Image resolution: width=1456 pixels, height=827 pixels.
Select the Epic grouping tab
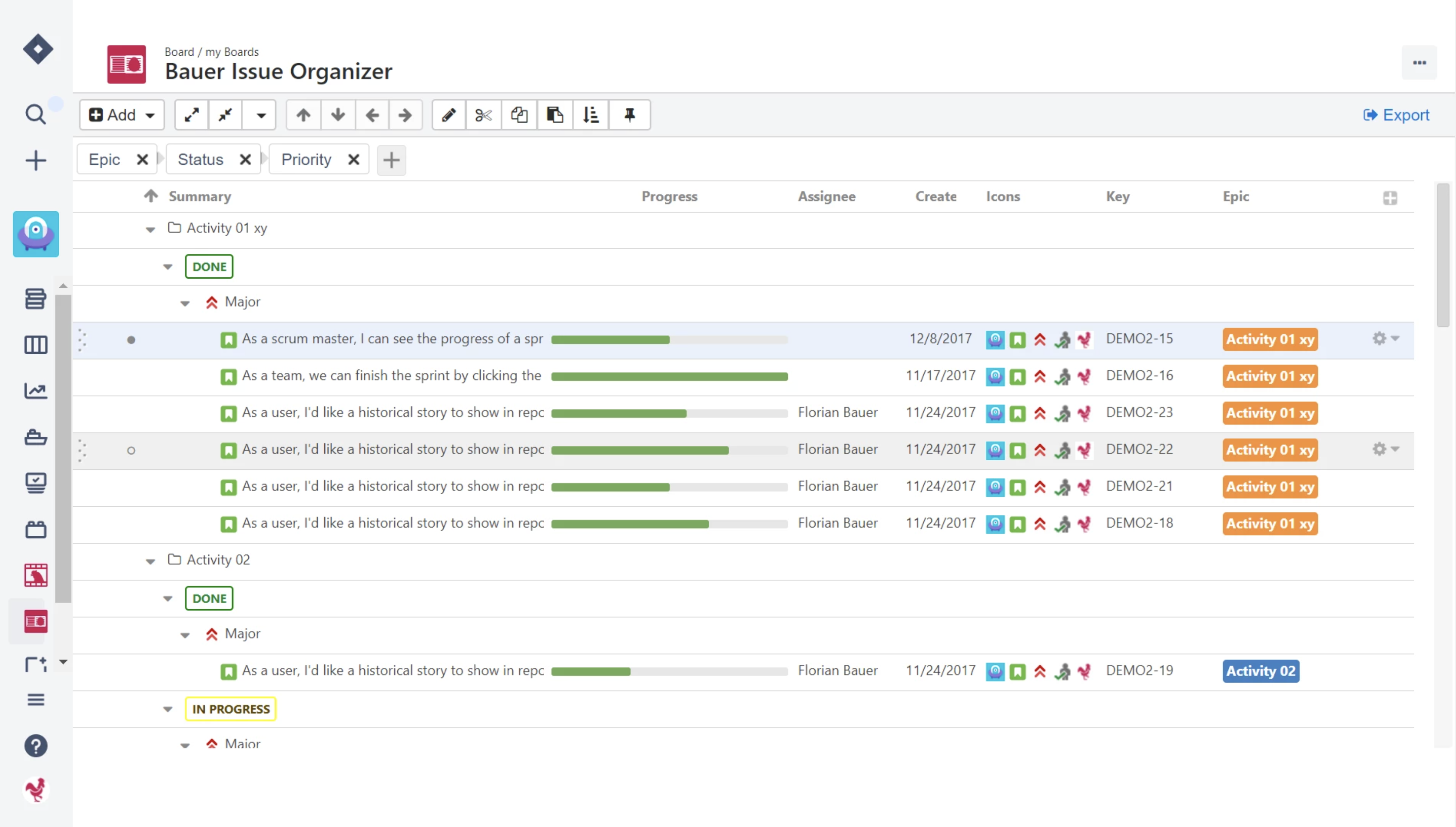[x=104, y=160]
